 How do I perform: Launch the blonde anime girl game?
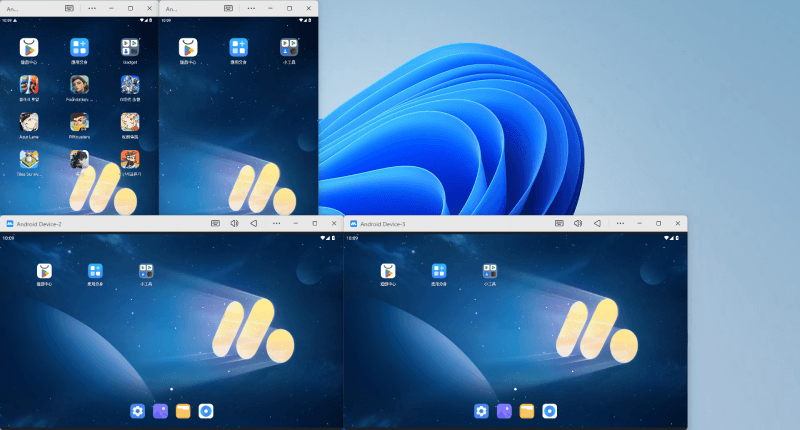pos(130,122)
